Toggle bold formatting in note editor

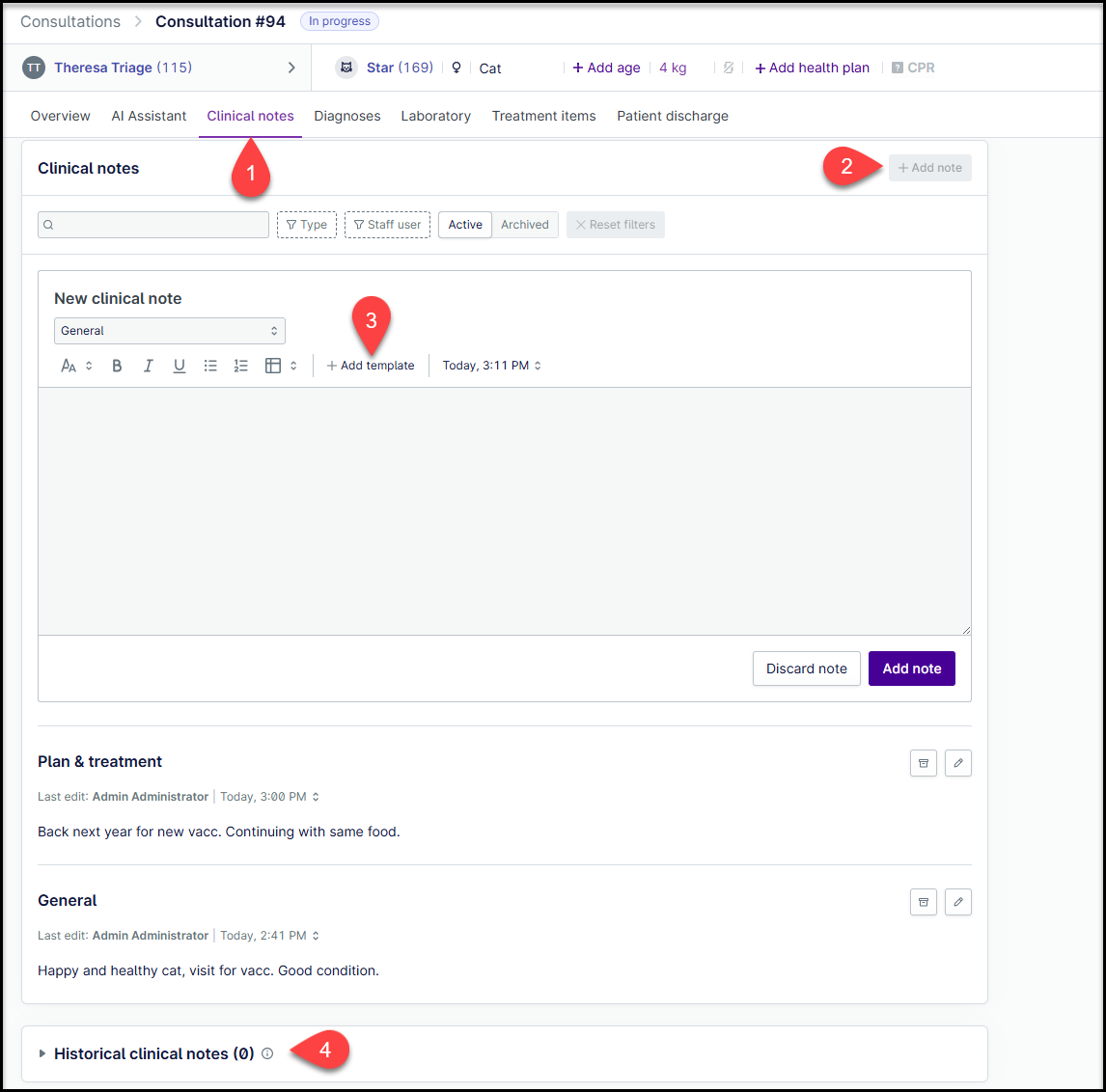point(117,366)
